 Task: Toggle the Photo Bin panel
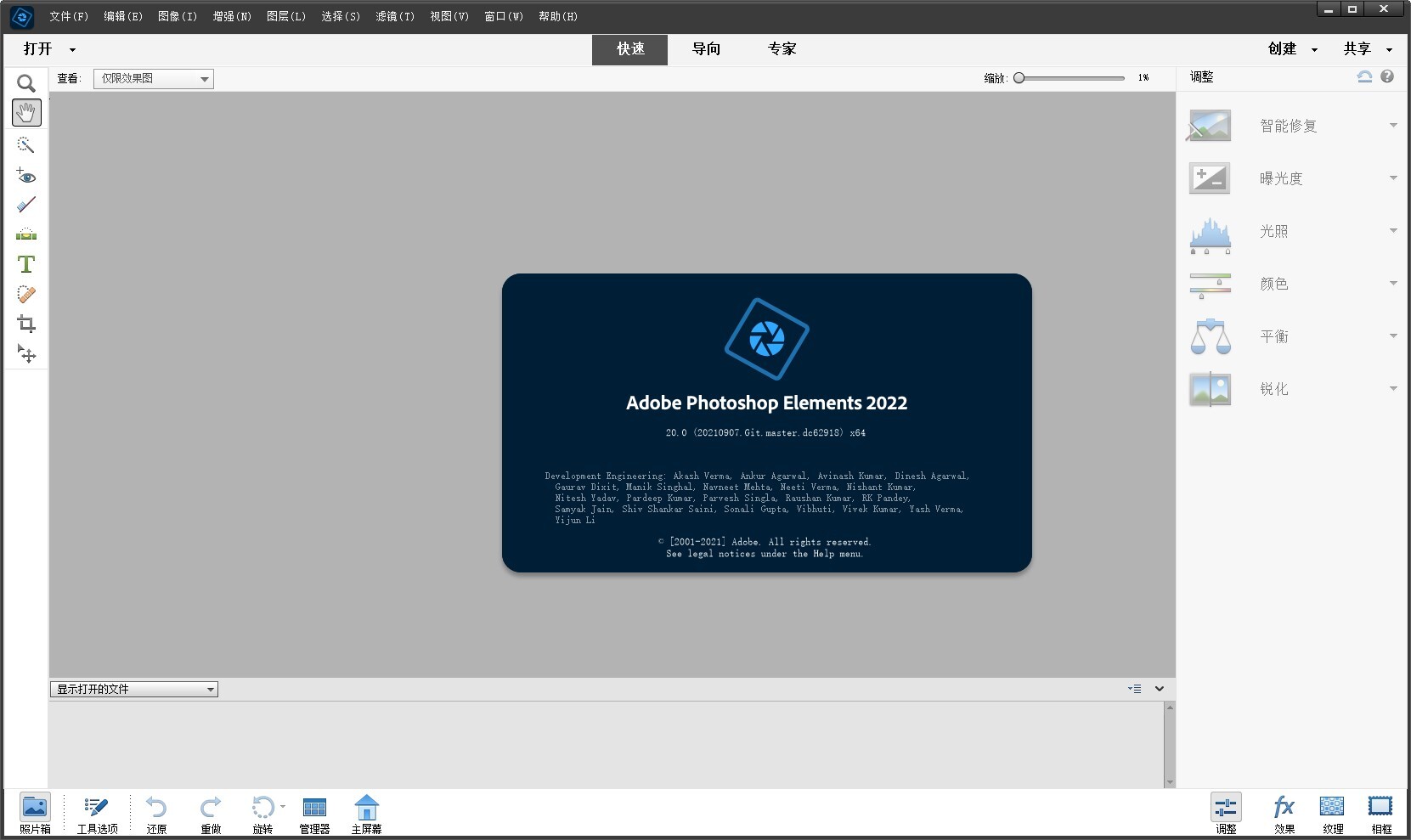(35, 814)
